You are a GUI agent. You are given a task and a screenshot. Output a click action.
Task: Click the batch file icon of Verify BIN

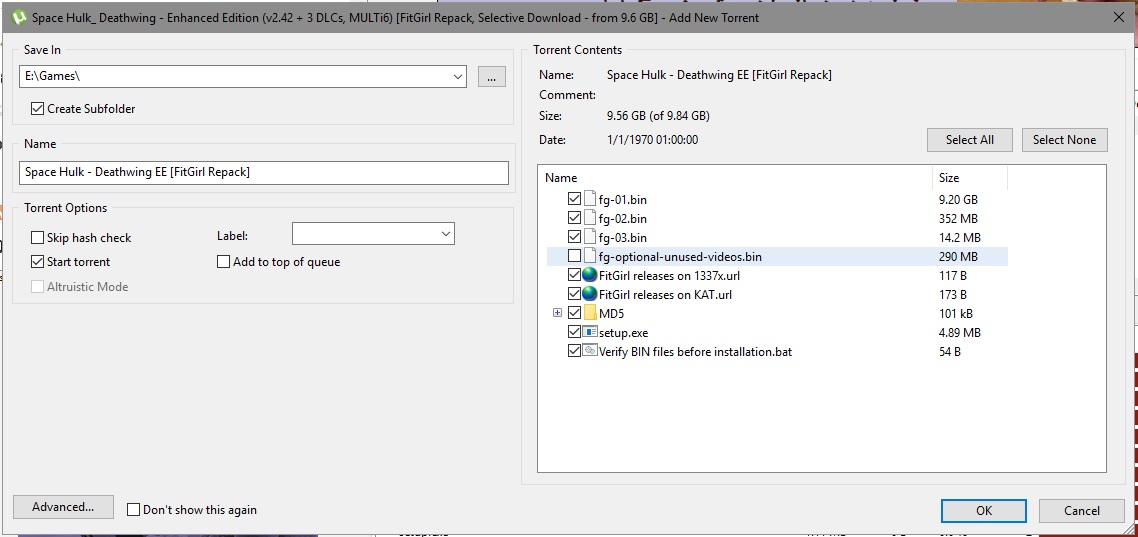pyautogui.click(x=590, y=351)
